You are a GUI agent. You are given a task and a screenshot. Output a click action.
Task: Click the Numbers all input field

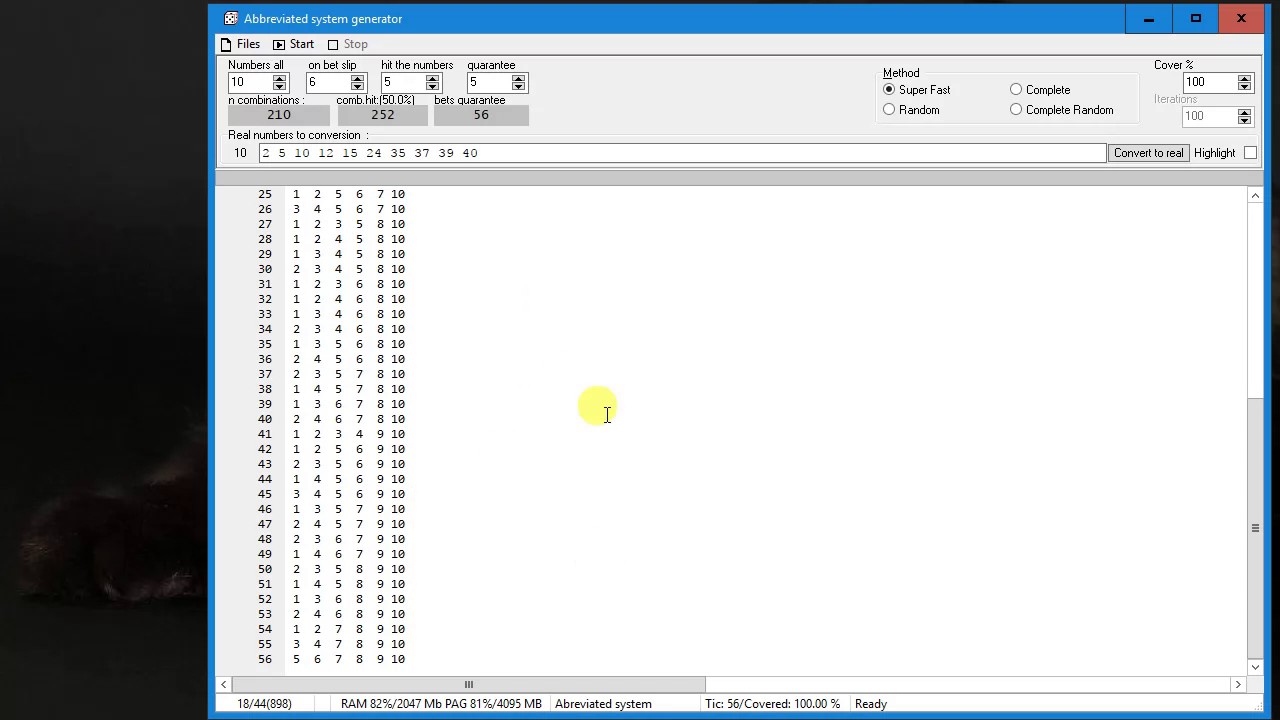250,83
